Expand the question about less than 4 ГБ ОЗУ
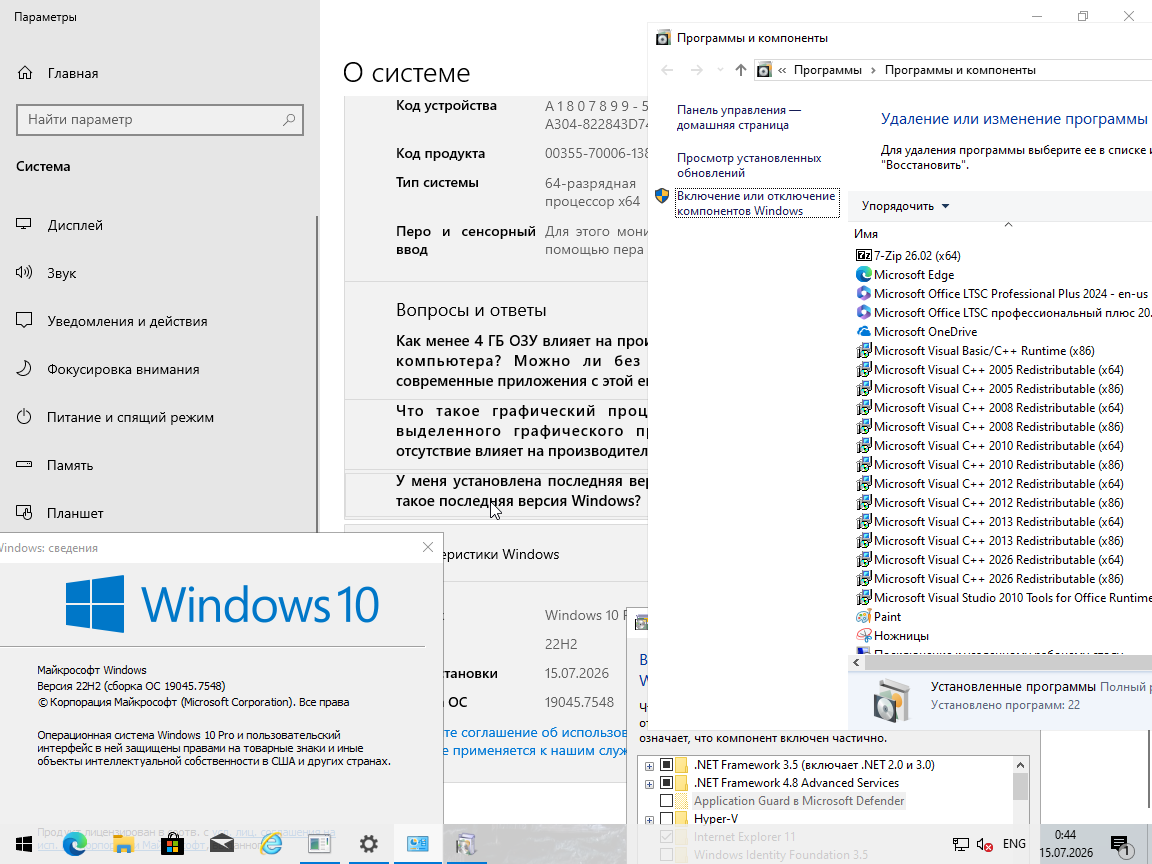Screen dimensions: 1152x864 click(522, 361)
